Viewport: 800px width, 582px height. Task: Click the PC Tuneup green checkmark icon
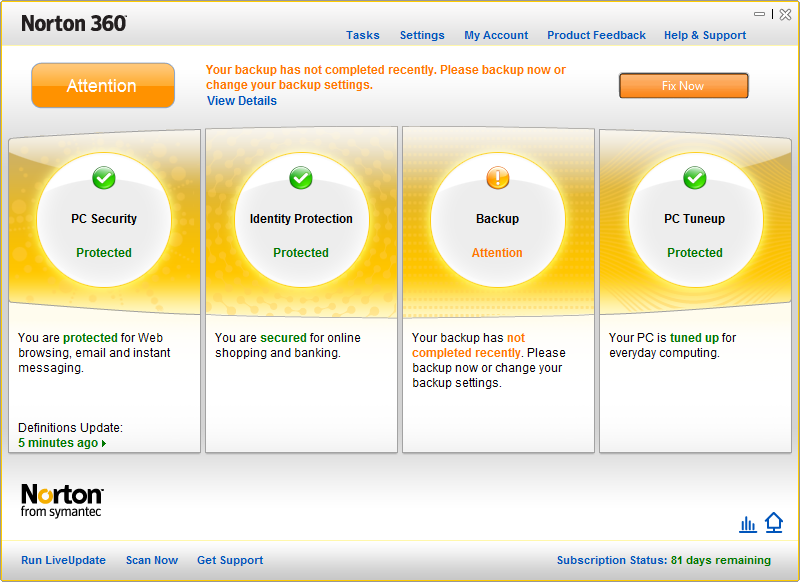pos(695,178)
